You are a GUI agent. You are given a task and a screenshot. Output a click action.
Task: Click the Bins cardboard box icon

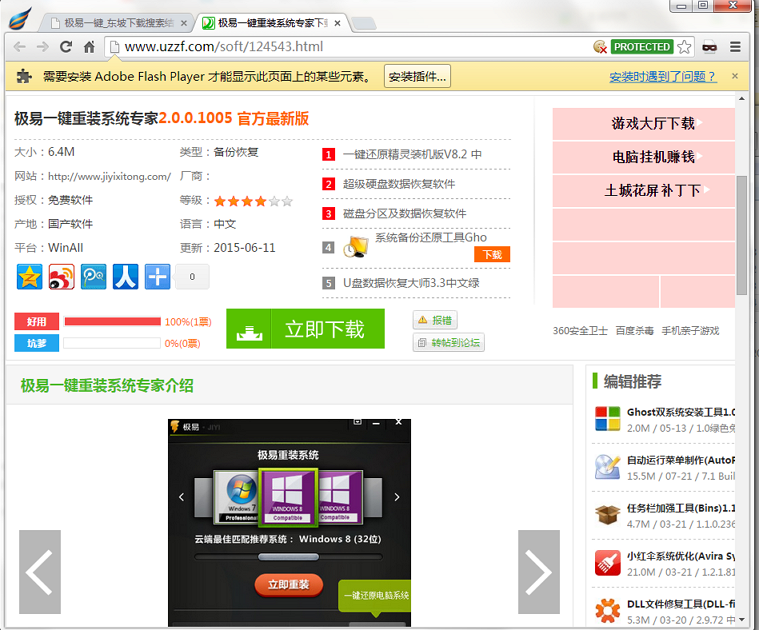click(607, 515)
